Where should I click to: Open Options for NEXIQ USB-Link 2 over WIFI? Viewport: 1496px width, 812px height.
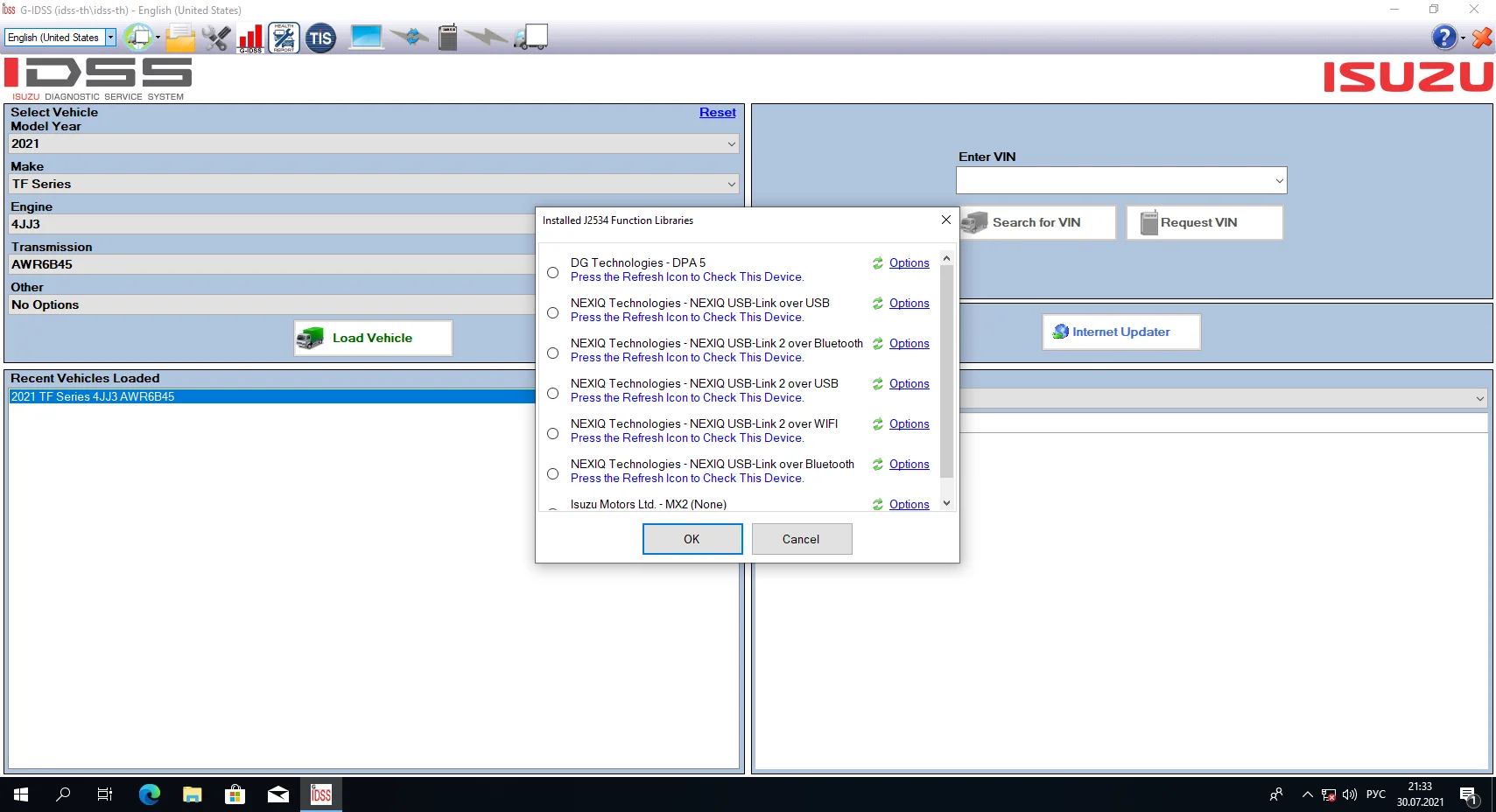click(910, 424)
